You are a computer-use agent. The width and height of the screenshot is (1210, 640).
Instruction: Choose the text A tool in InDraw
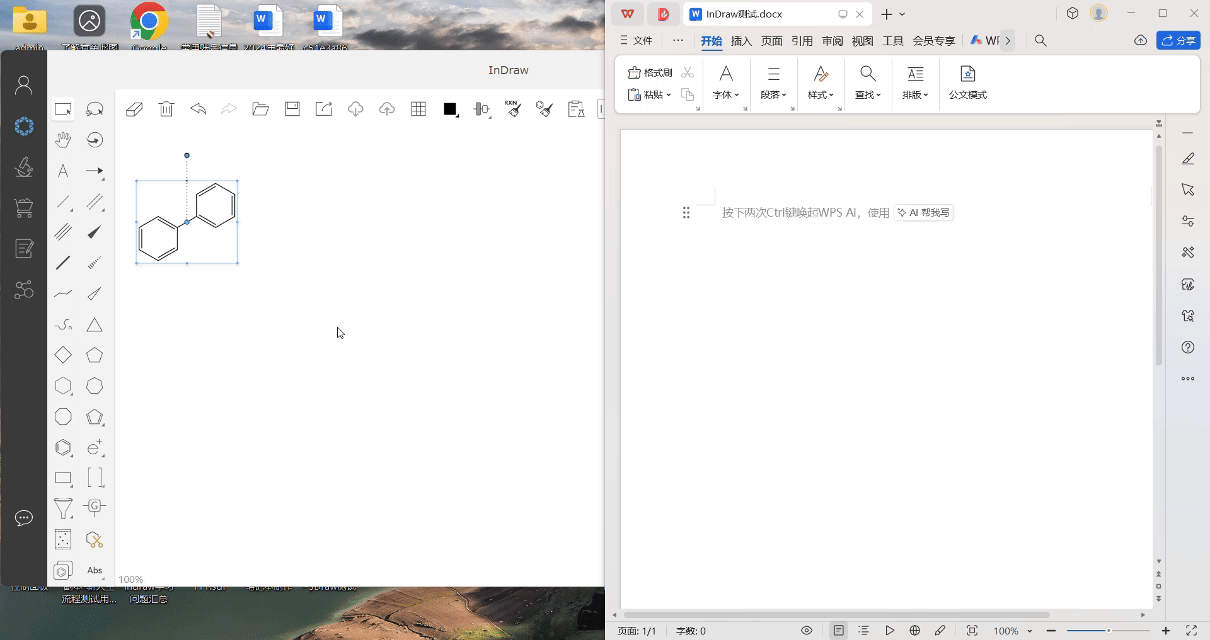click(63, 171)
